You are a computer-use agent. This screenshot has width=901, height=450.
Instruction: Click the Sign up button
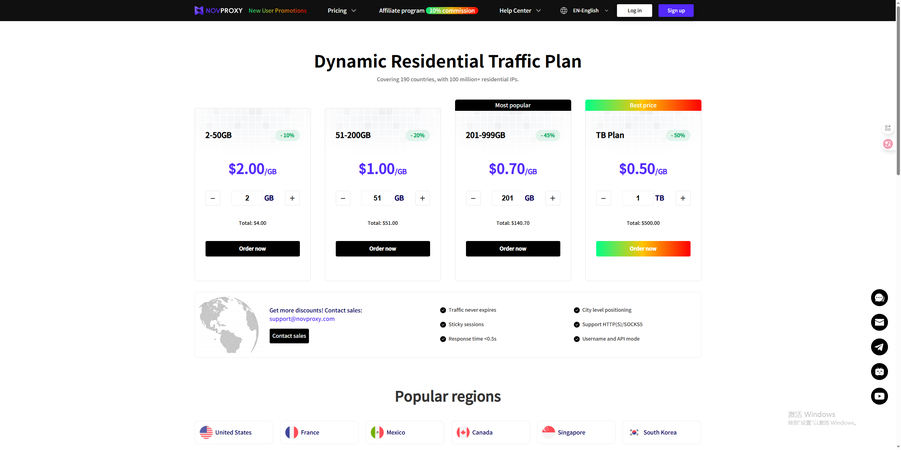[675, 11]
